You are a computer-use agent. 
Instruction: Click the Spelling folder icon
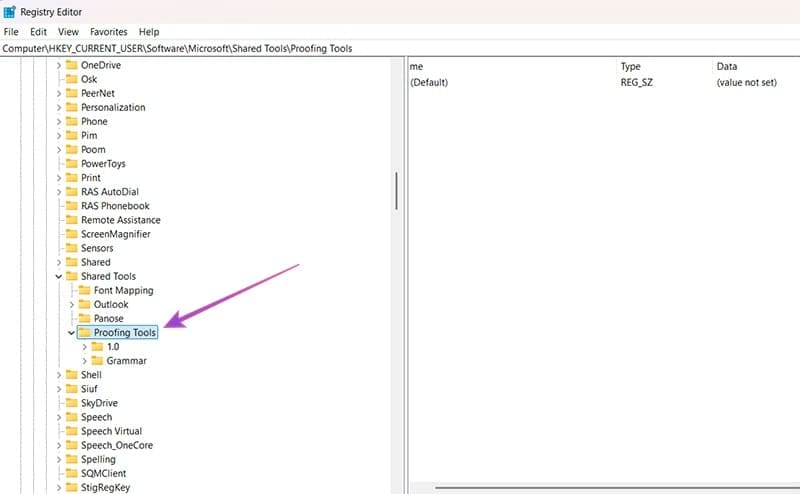(x=71, y=459)
